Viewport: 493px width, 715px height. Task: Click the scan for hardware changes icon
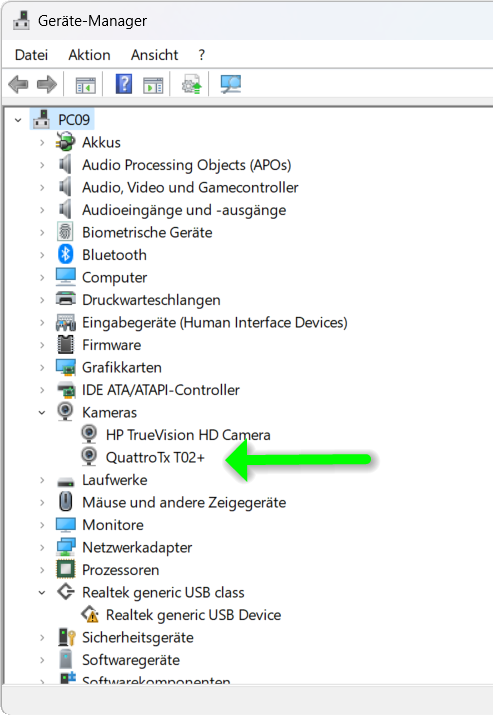(x=231, y=84)
